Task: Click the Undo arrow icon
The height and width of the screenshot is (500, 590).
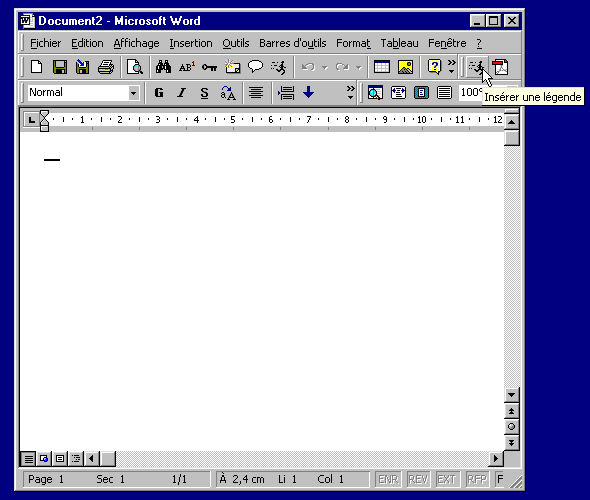Action: tap(309, 67)
